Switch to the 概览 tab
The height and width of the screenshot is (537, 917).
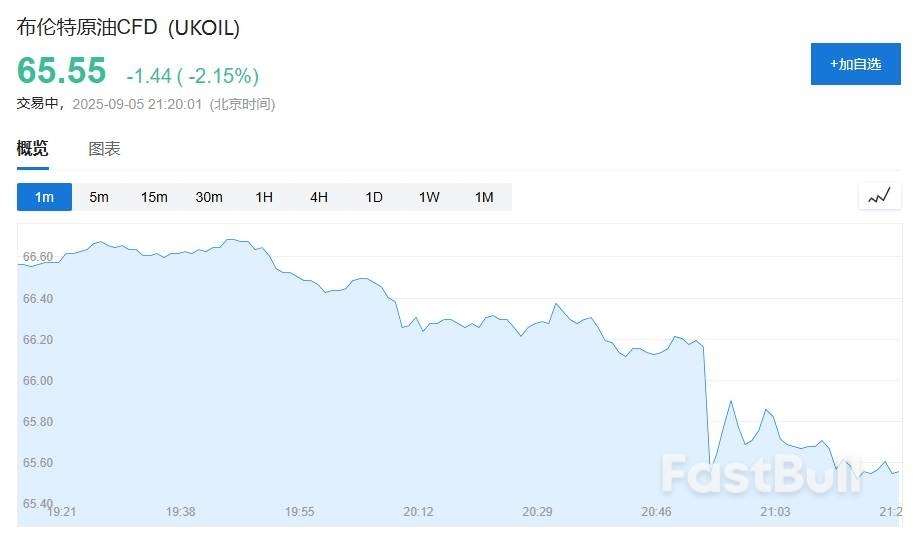click(32, 149)
